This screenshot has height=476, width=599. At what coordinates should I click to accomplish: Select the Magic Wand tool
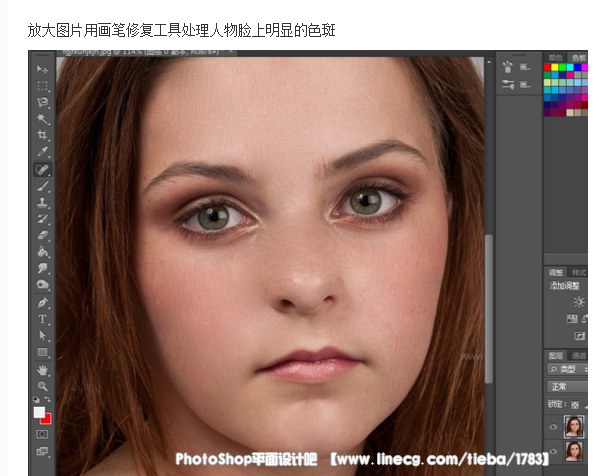click(42, 118)
